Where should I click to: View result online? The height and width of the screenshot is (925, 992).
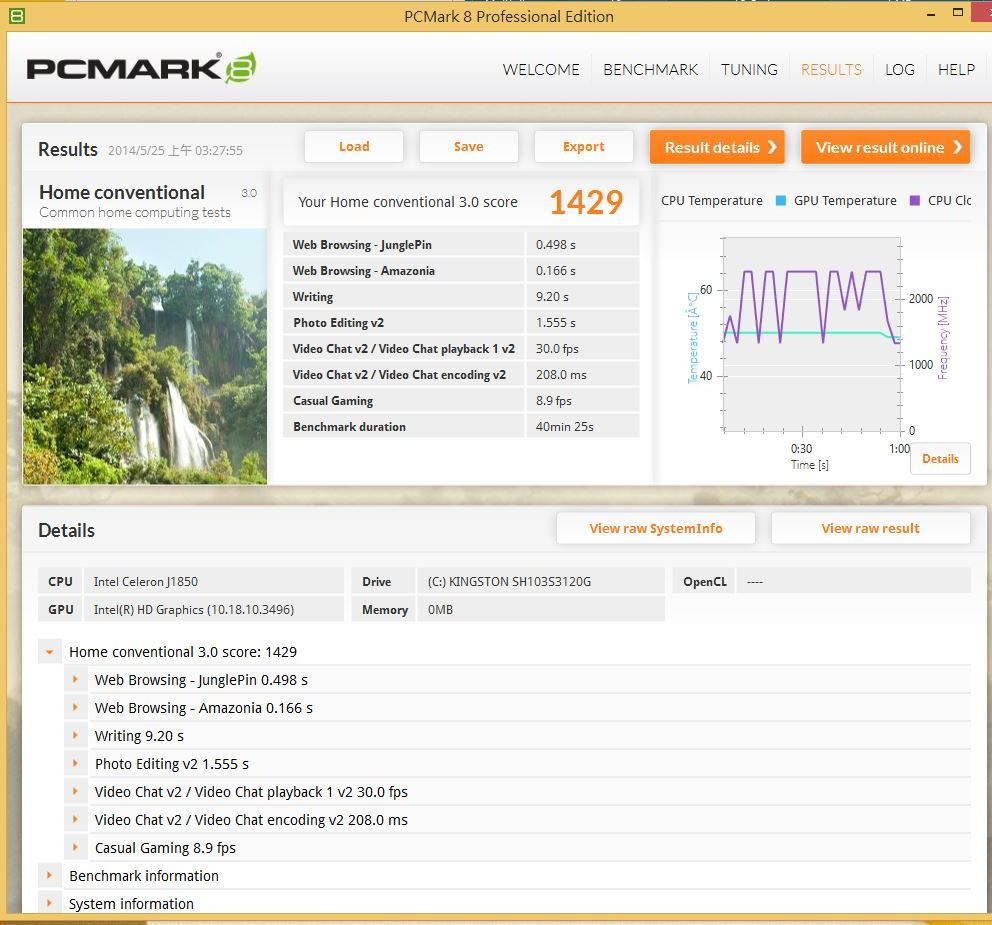[886, 147]
